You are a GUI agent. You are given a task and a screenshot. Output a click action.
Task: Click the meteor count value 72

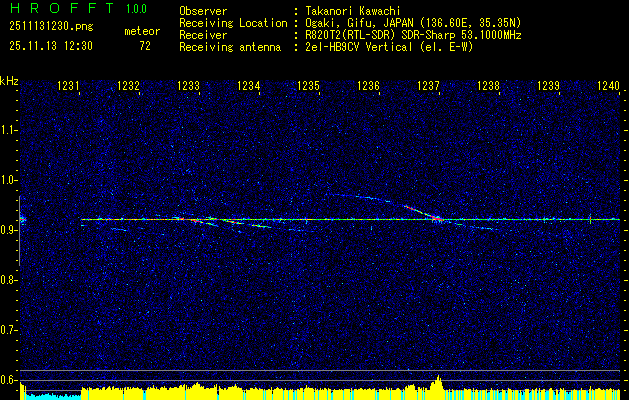click(x=145, y=46)
